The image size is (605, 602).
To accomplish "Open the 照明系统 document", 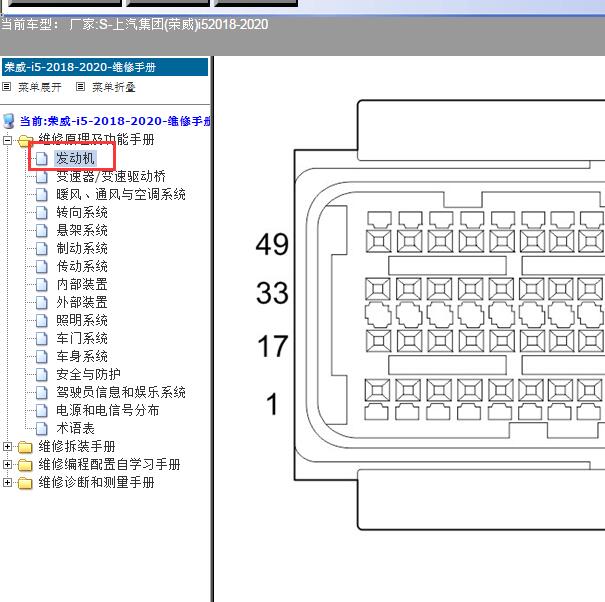I will tap(82, 320).
